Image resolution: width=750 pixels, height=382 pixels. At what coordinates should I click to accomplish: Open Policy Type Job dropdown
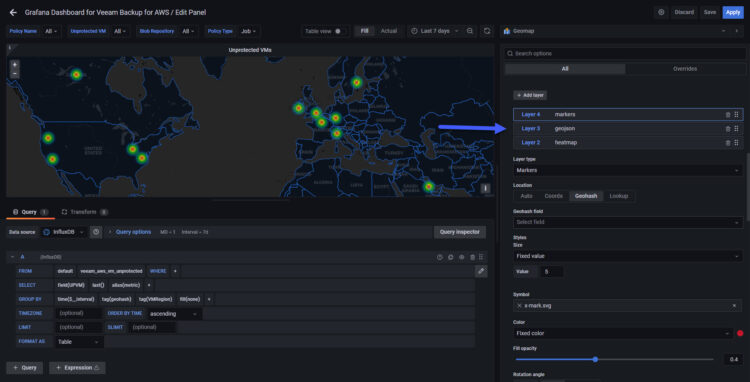point(248,31)
